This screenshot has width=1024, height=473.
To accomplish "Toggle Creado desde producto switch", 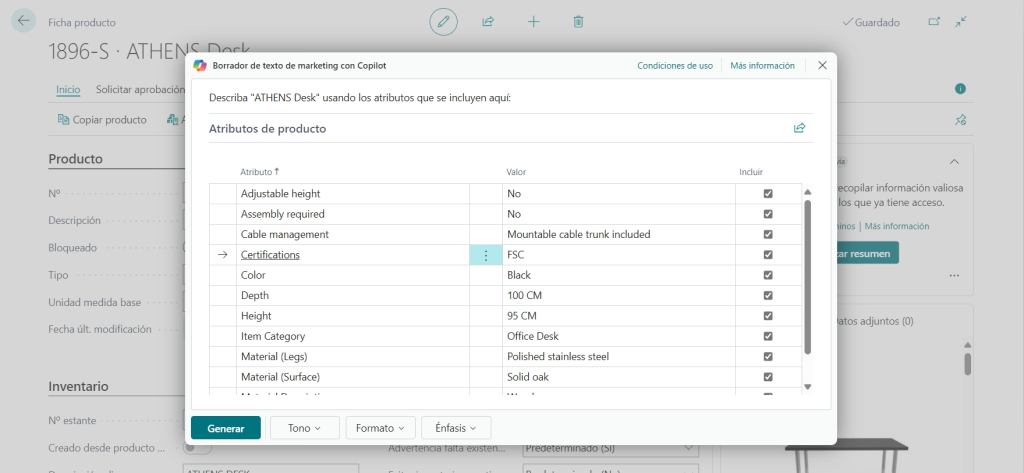I will (x=197, y=448).
